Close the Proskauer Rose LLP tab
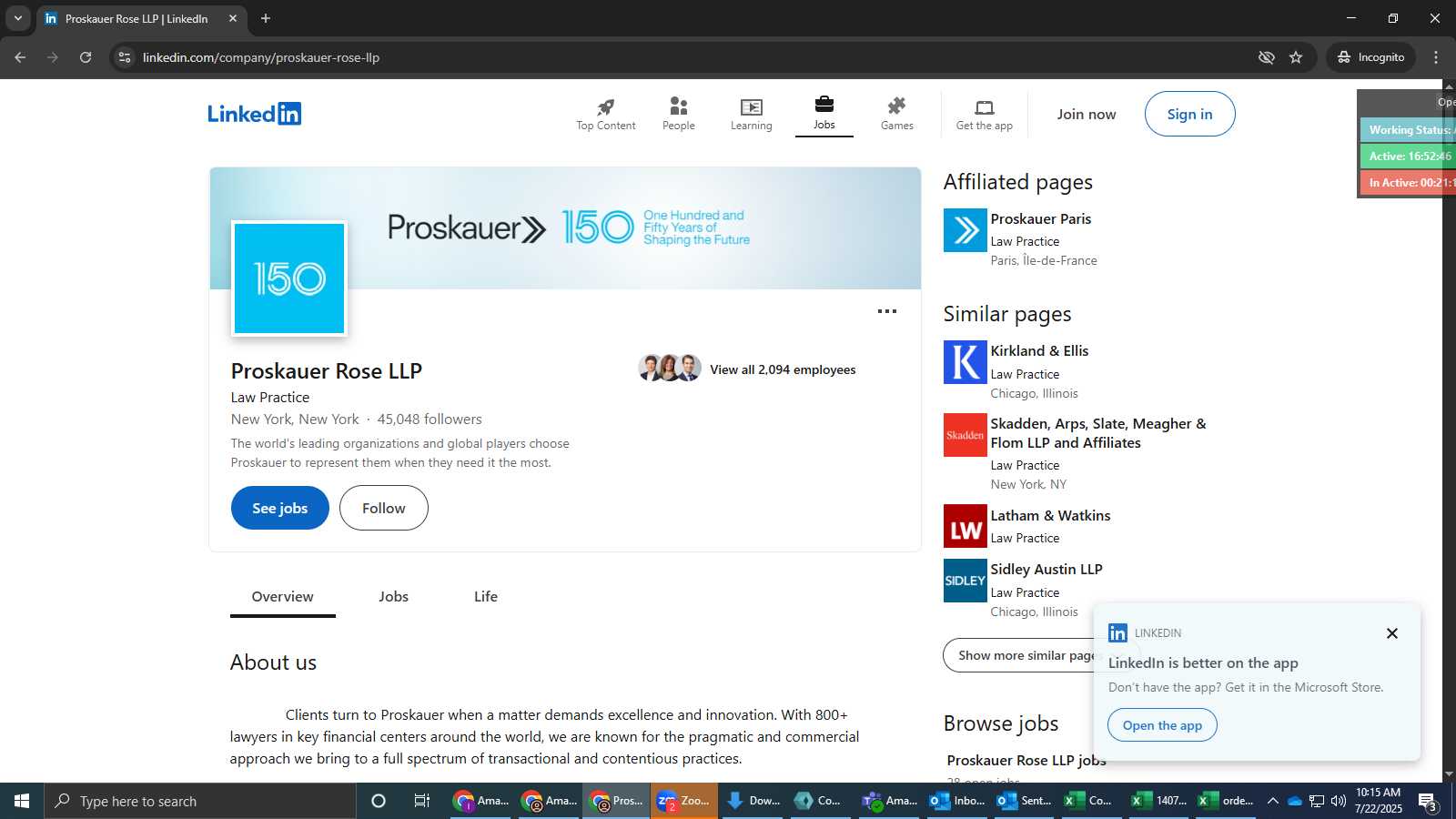 click(233, 18)
